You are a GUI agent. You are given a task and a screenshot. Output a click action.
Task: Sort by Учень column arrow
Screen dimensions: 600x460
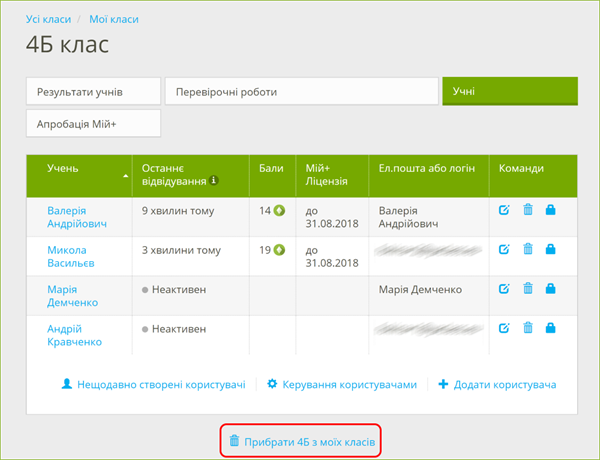pos(125,176)
